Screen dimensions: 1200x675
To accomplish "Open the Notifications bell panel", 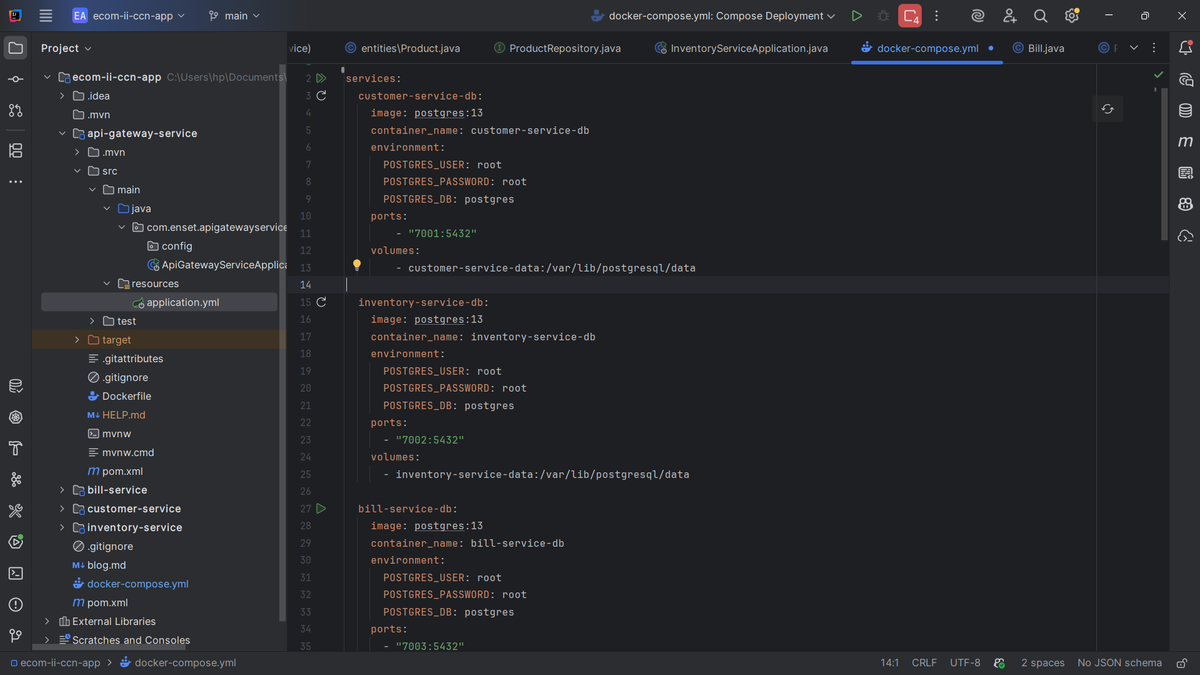I will (x=1185, y=48).
